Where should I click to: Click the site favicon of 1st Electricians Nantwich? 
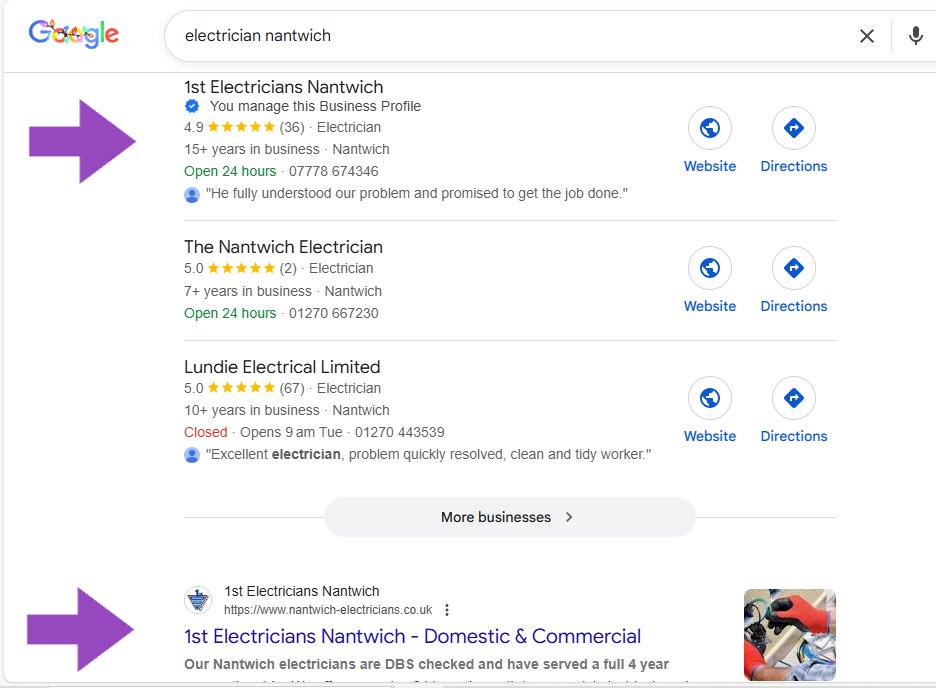[x=198, y=600]
